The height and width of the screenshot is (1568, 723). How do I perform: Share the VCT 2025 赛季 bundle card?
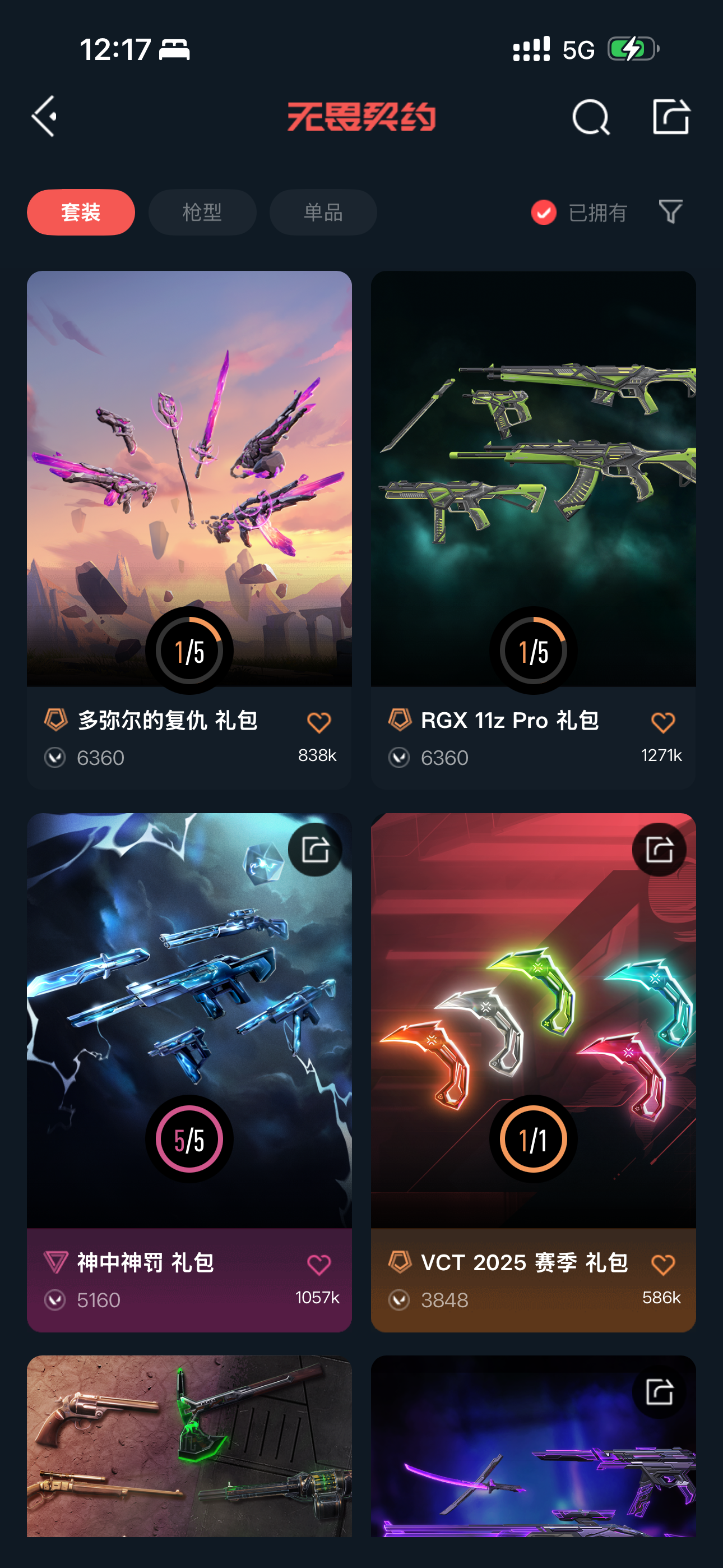tap(659, 849)
